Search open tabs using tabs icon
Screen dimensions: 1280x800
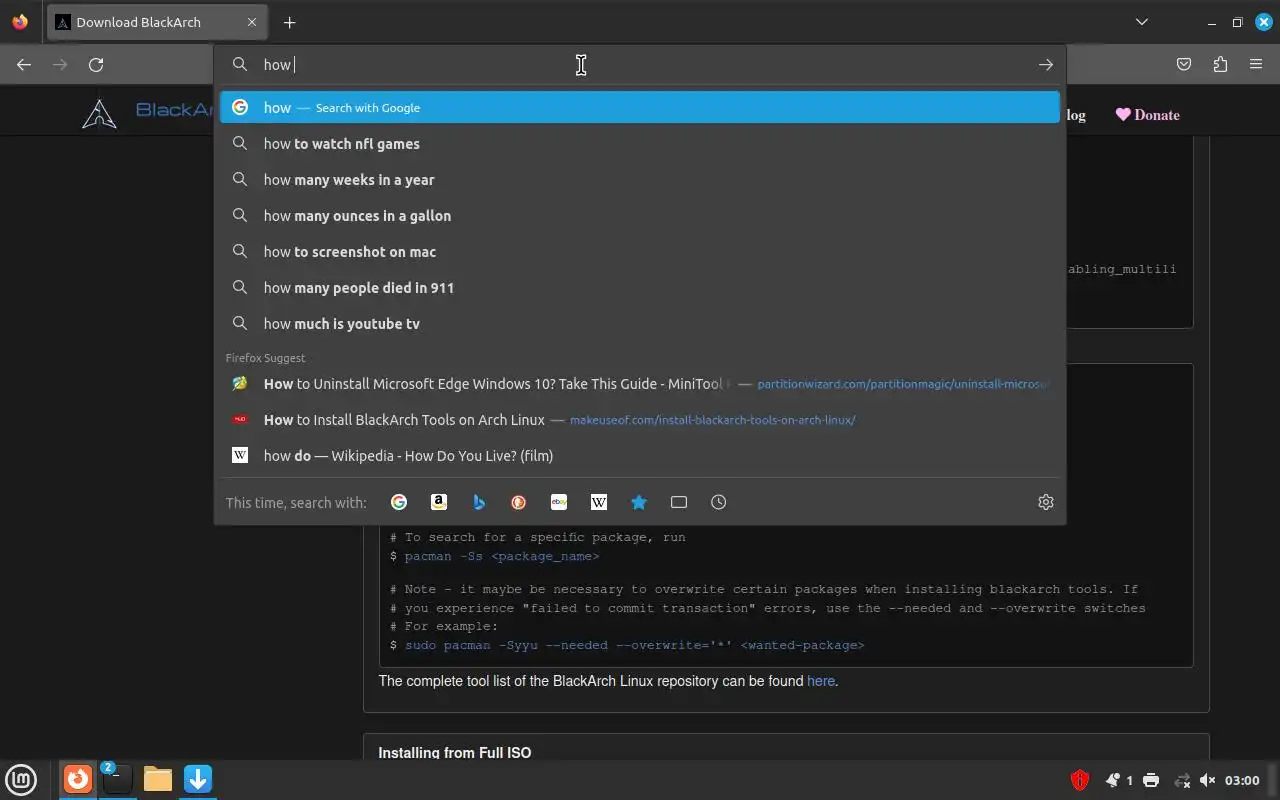679,502
